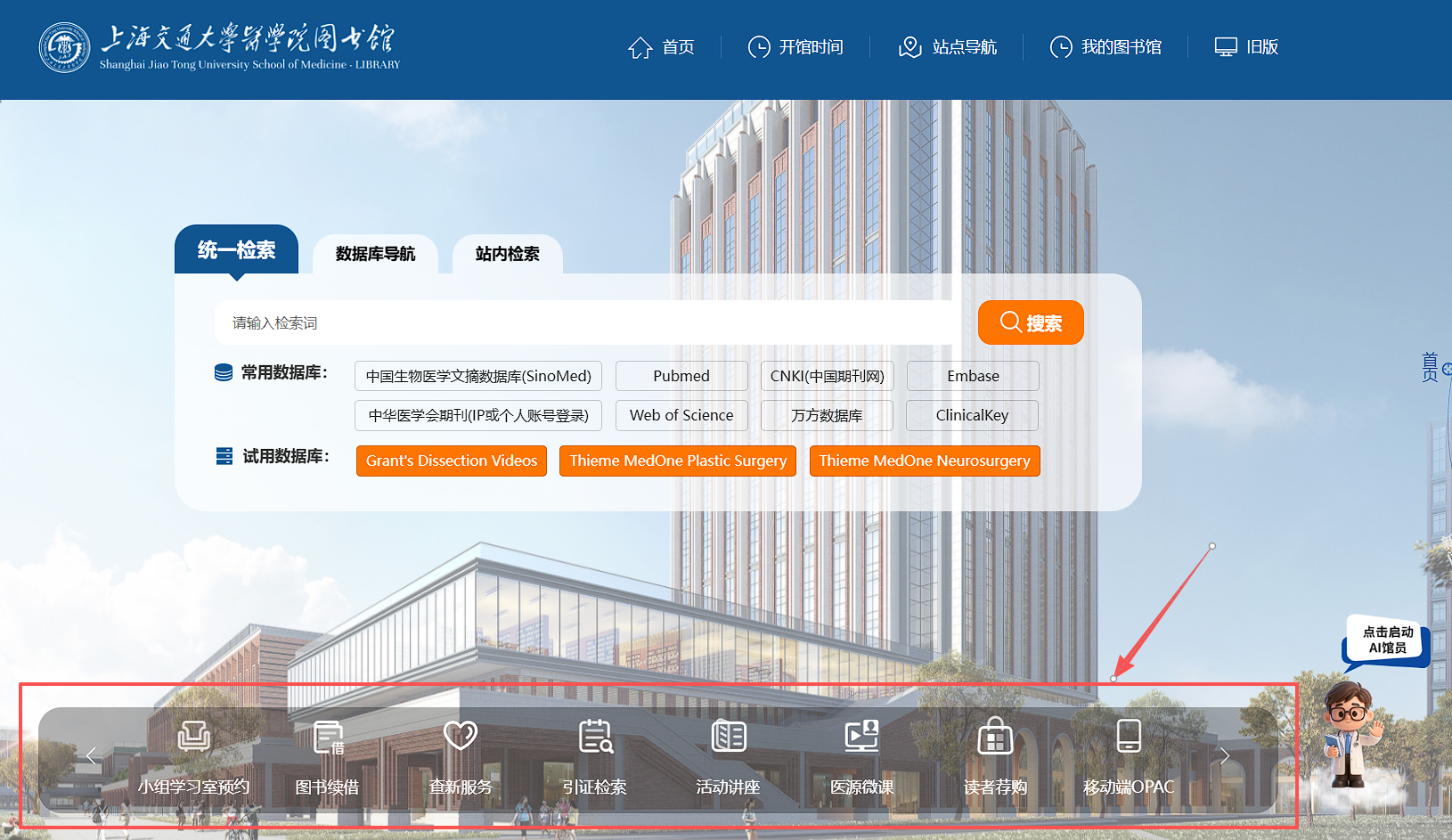Select the 引证检索 citation search icon
1452x840 pixels.
coord(595,737)
